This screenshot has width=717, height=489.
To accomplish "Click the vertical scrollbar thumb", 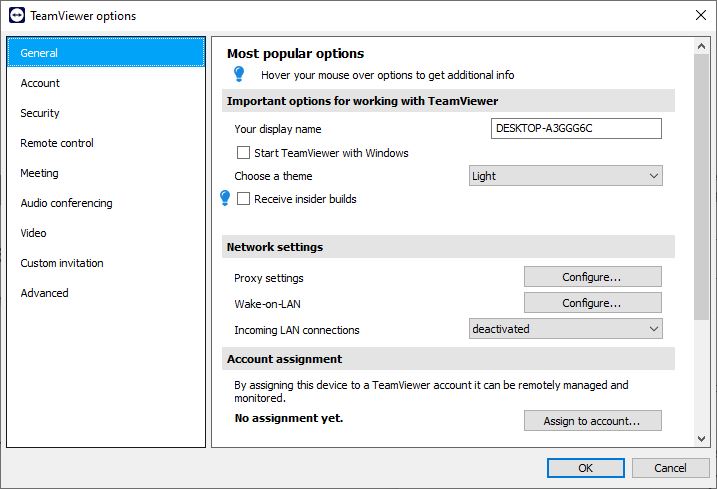I will coord(701,187).
